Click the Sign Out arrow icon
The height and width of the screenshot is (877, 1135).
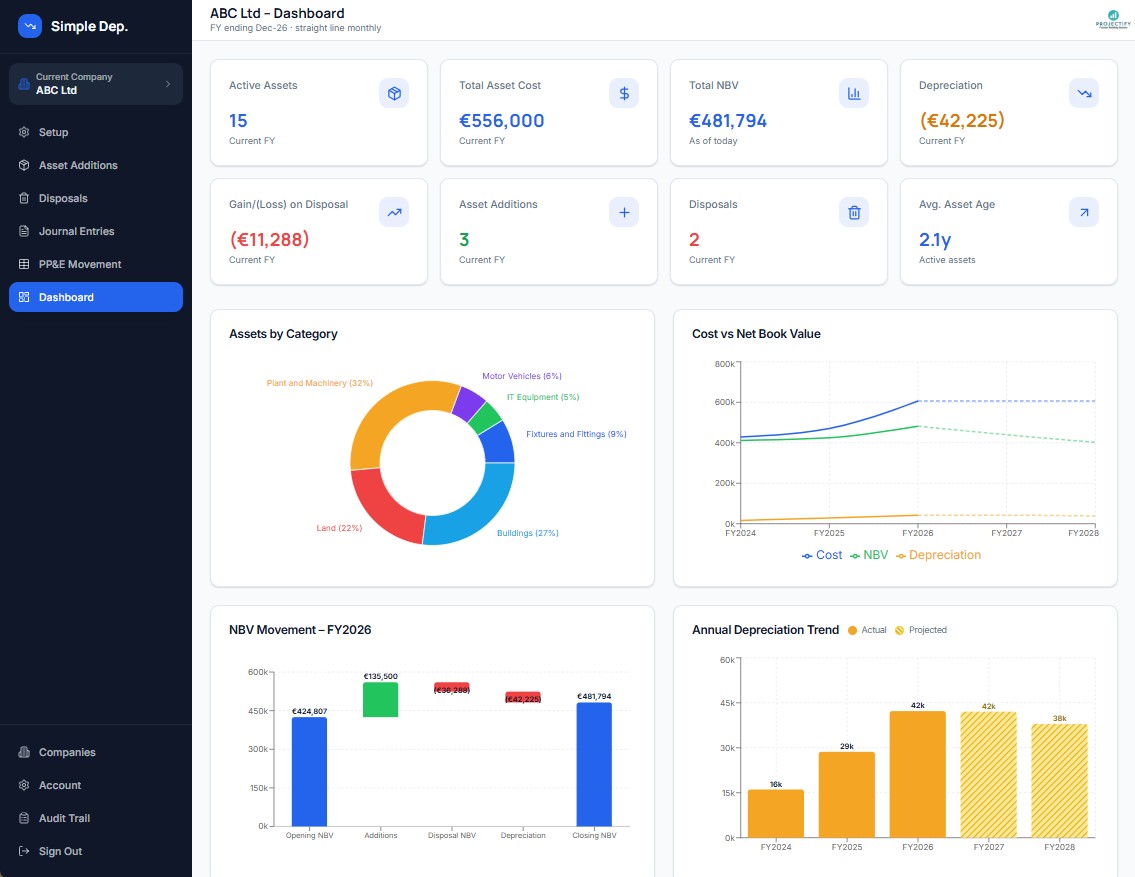(x=24, y=851)
